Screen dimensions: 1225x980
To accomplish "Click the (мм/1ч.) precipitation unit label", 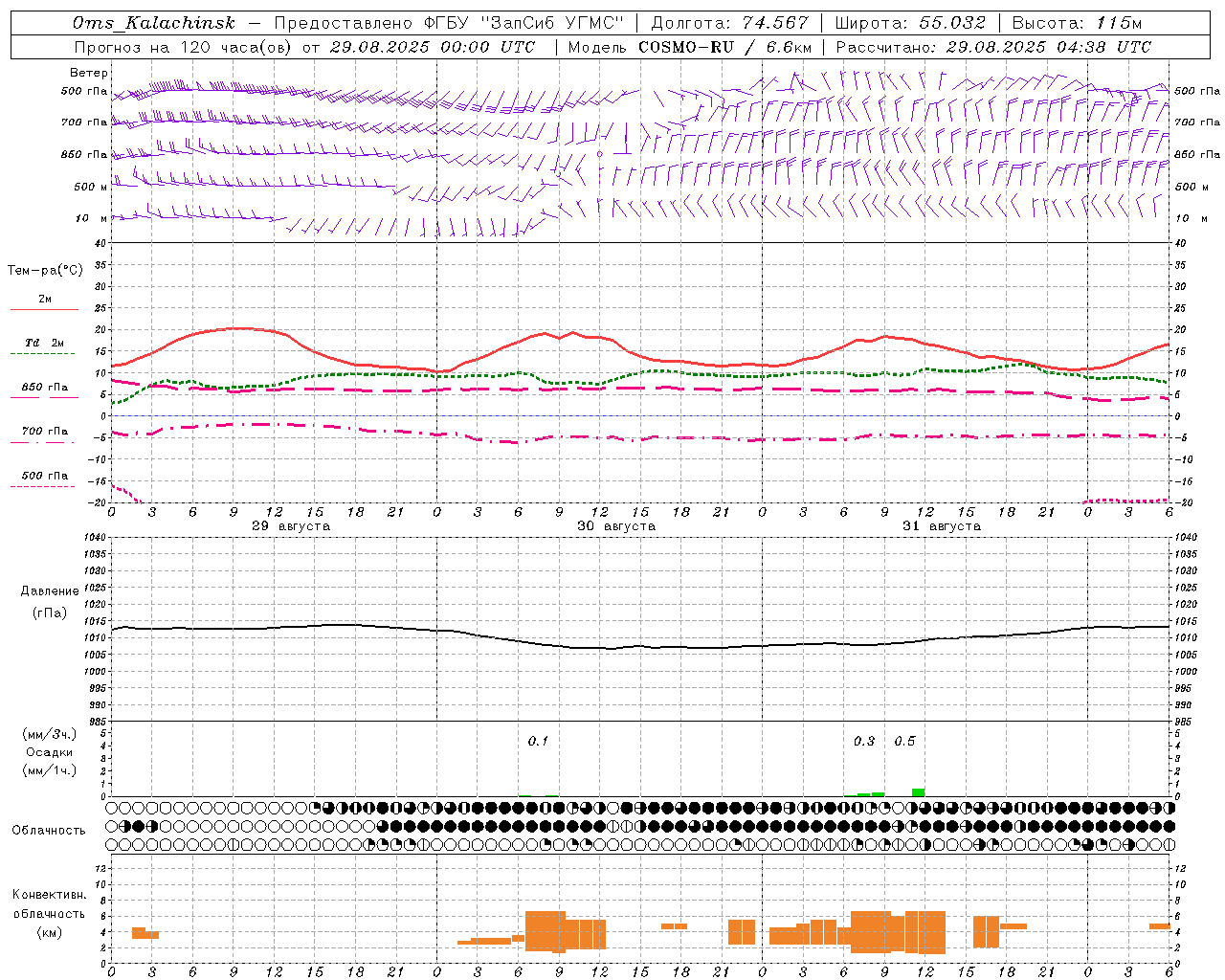I will click(50, 770).
